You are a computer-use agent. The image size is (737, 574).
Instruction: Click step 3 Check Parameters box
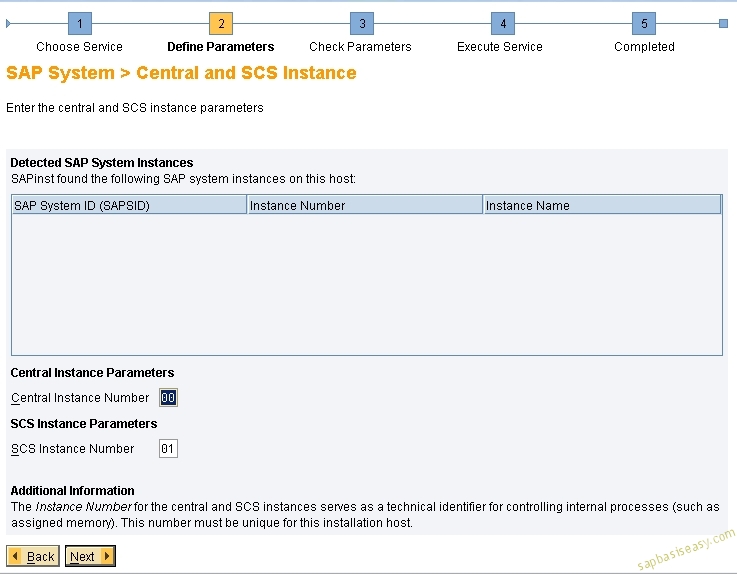tap(362, 24)
